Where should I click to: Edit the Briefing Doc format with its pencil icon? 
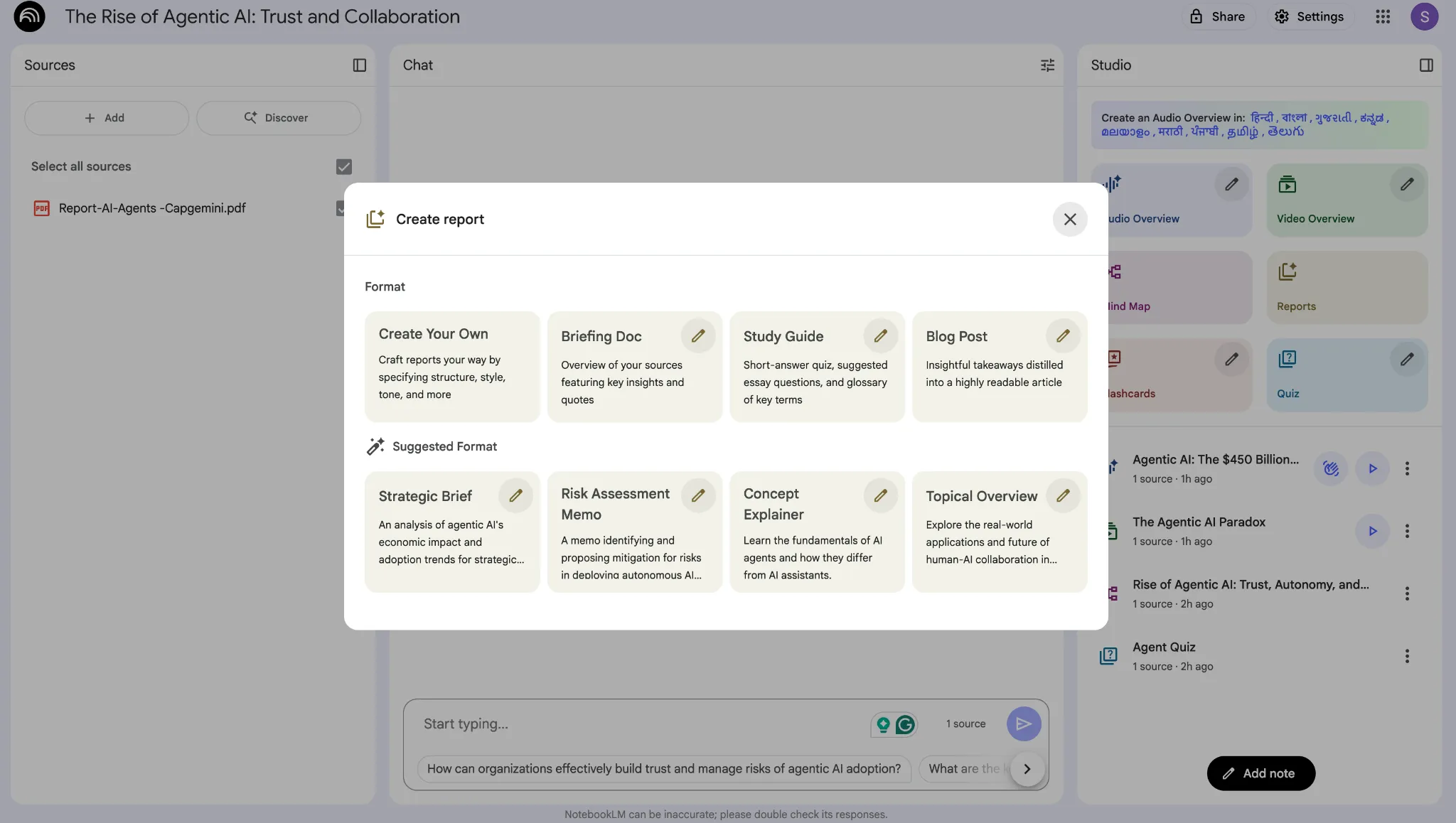(x=698, y=335)
